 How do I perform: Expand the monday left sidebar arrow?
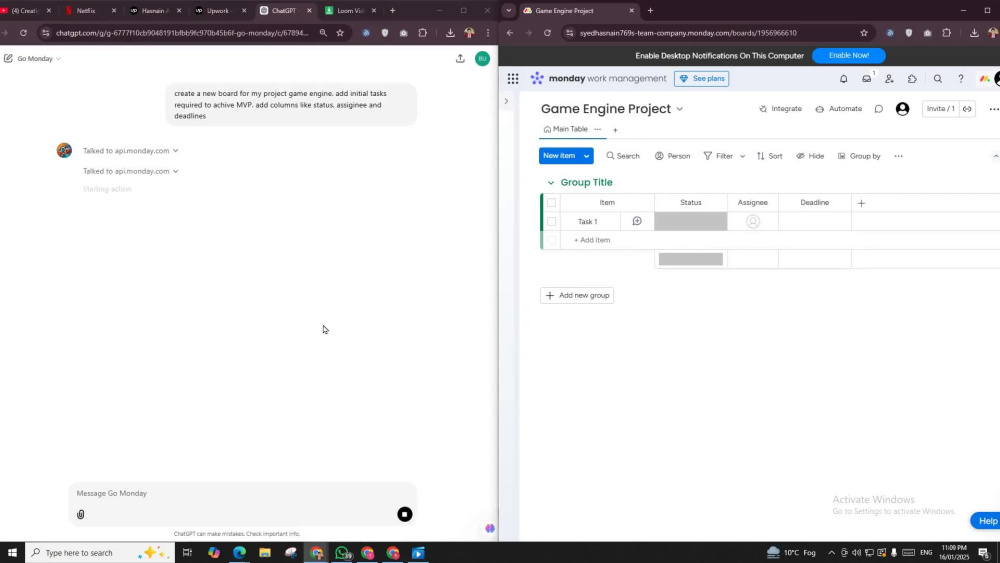506,101
